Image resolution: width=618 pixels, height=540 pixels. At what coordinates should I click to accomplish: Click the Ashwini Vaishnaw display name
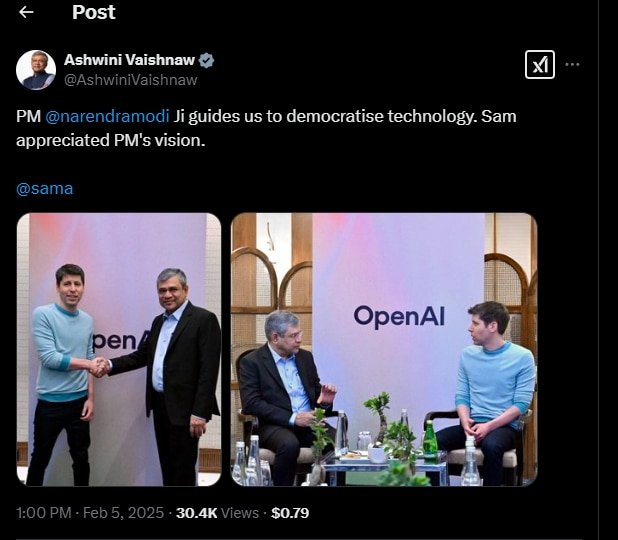pyautogui.click(x=129, y=60)
